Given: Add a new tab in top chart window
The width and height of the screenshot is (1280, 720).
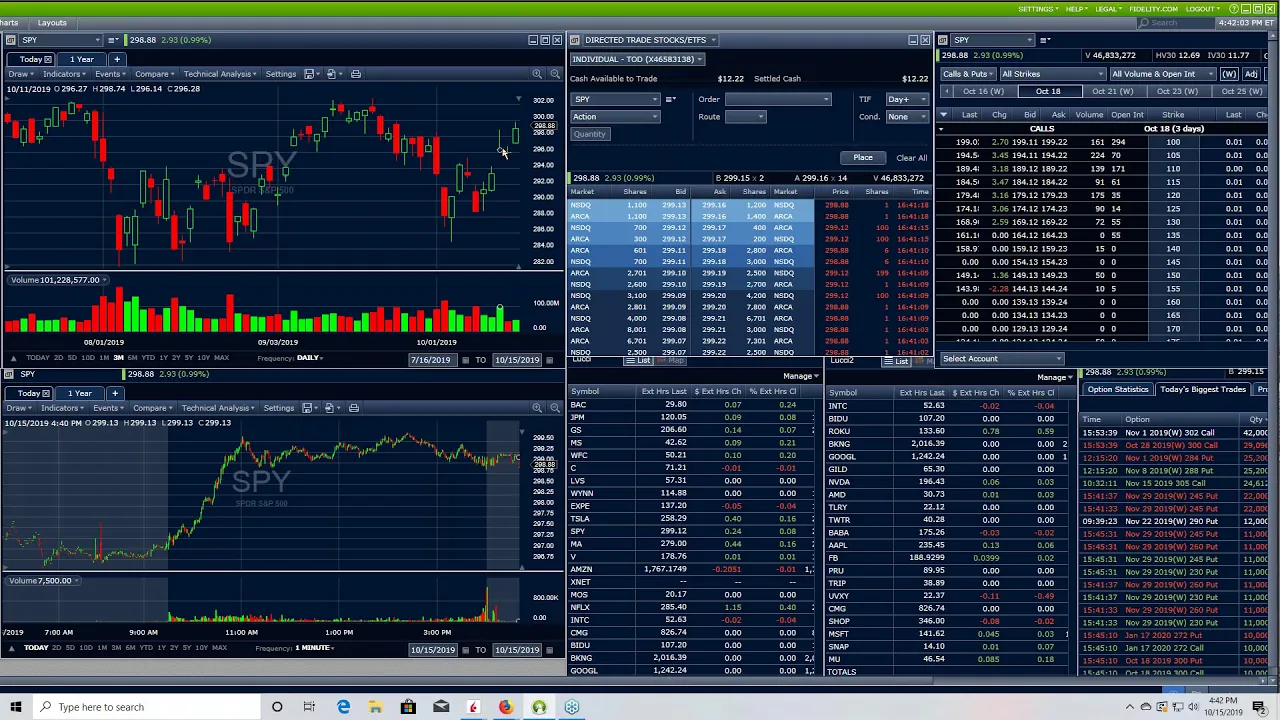Looking at the screenshot, I should [116, 59].
